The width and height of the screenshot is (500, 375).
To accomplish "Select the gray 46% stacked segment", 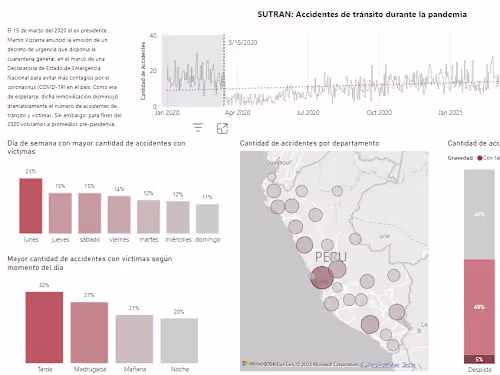I will (479, 214).
